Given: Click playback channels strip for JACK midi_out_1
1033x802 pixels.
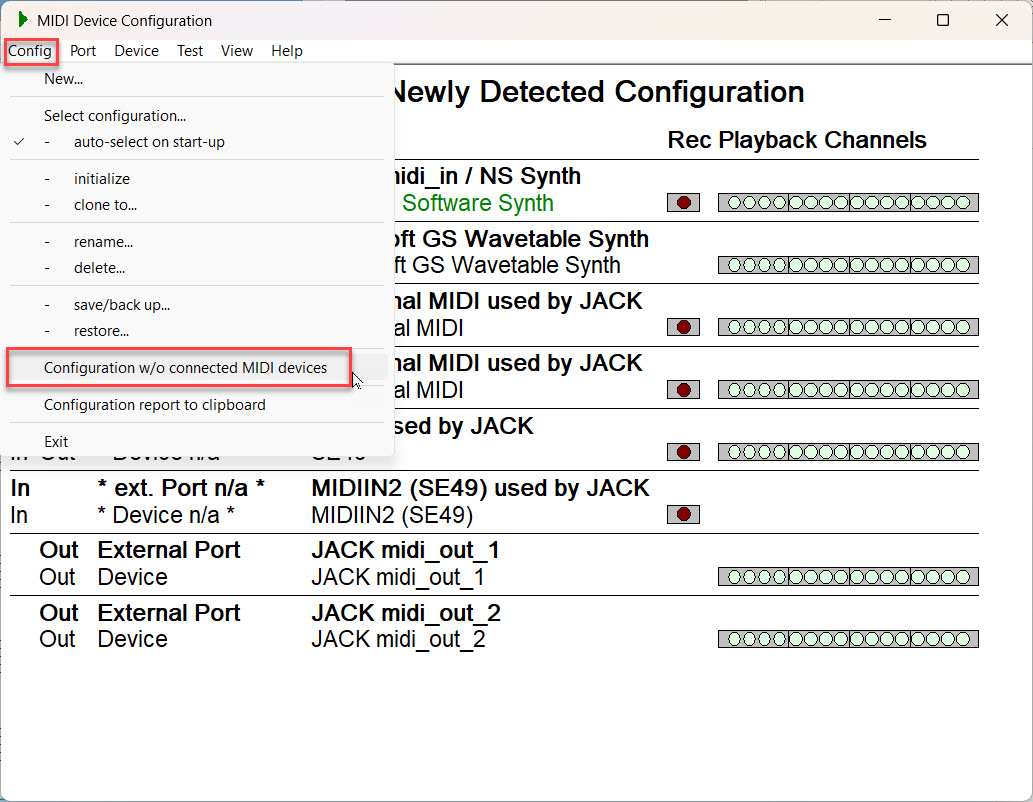Looking at the screenshot, I should point(848,577).
